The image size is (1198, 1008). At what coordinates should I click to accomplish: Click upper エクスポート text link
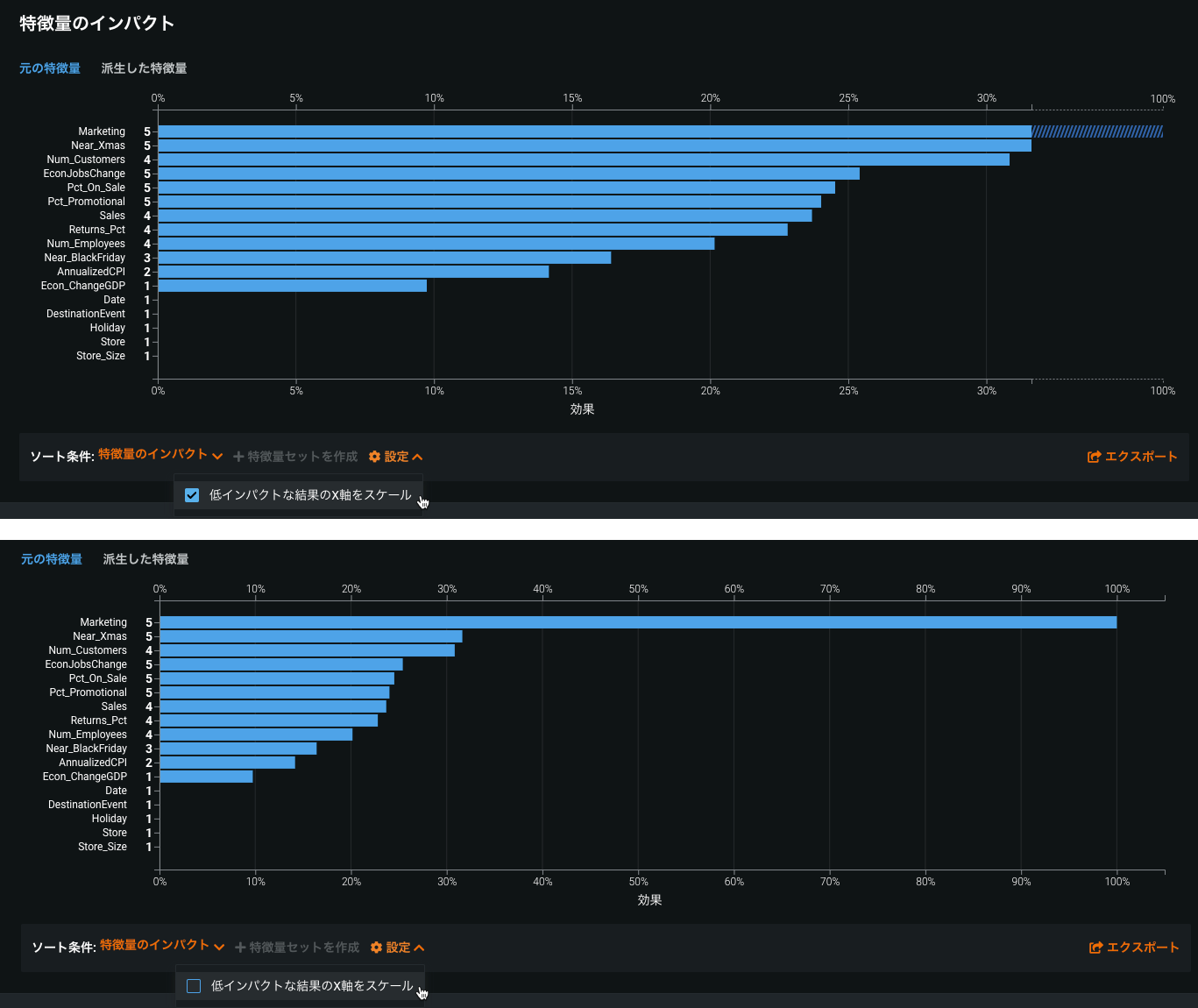1141,457
